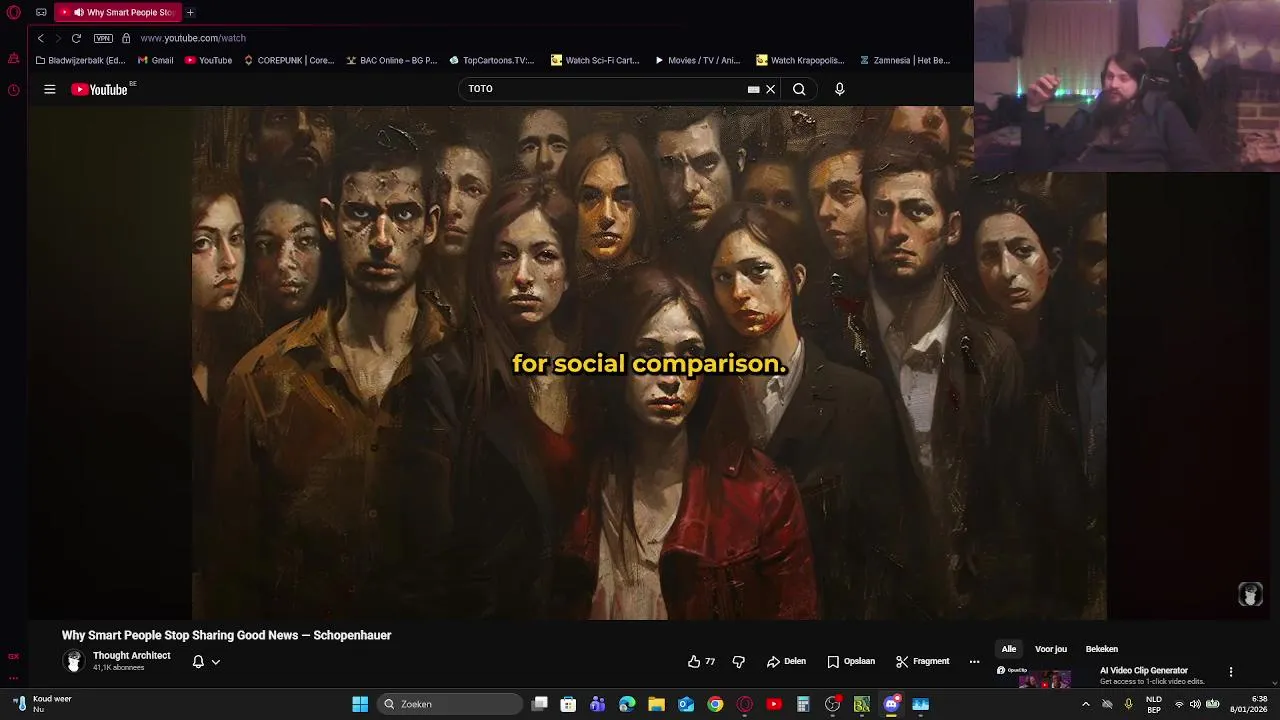Open Bladwijzerbalk bookmarks folder
The height and width of the screenshot is (720, 1280).
(80, 60)
